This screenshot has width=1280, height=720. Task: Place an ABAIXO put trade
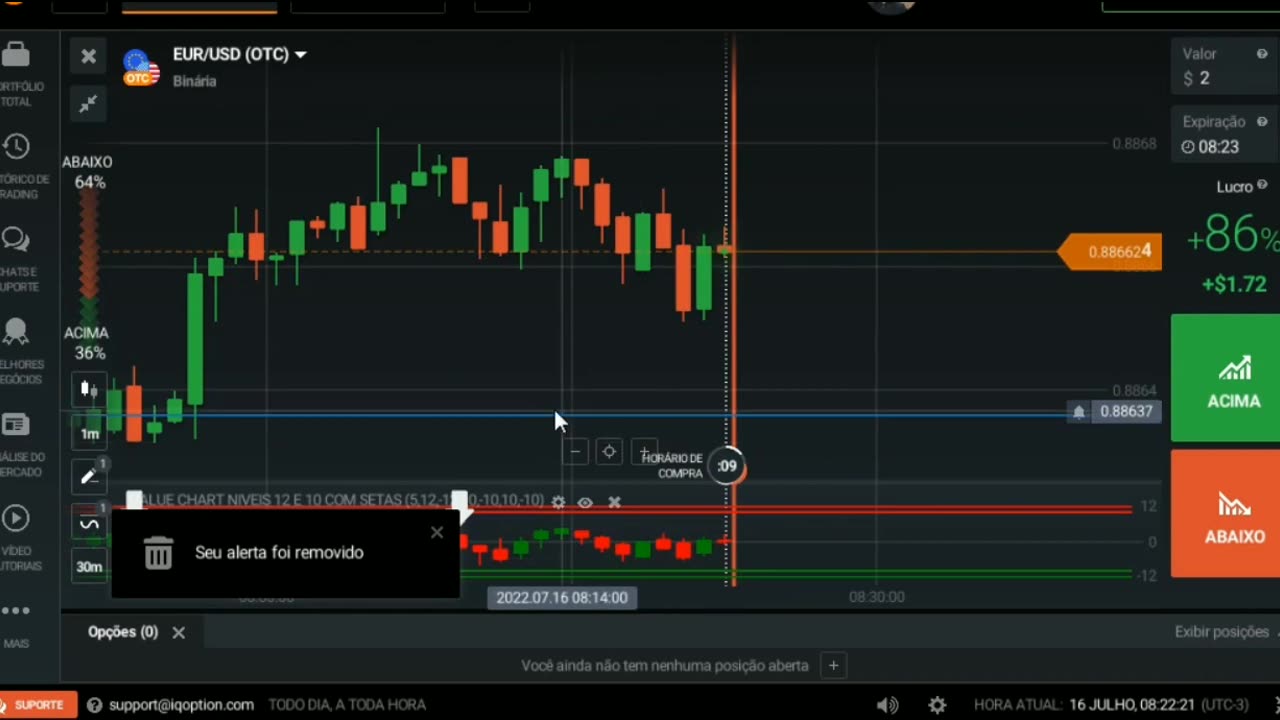pyautogui.click(x=1226, y=513)
